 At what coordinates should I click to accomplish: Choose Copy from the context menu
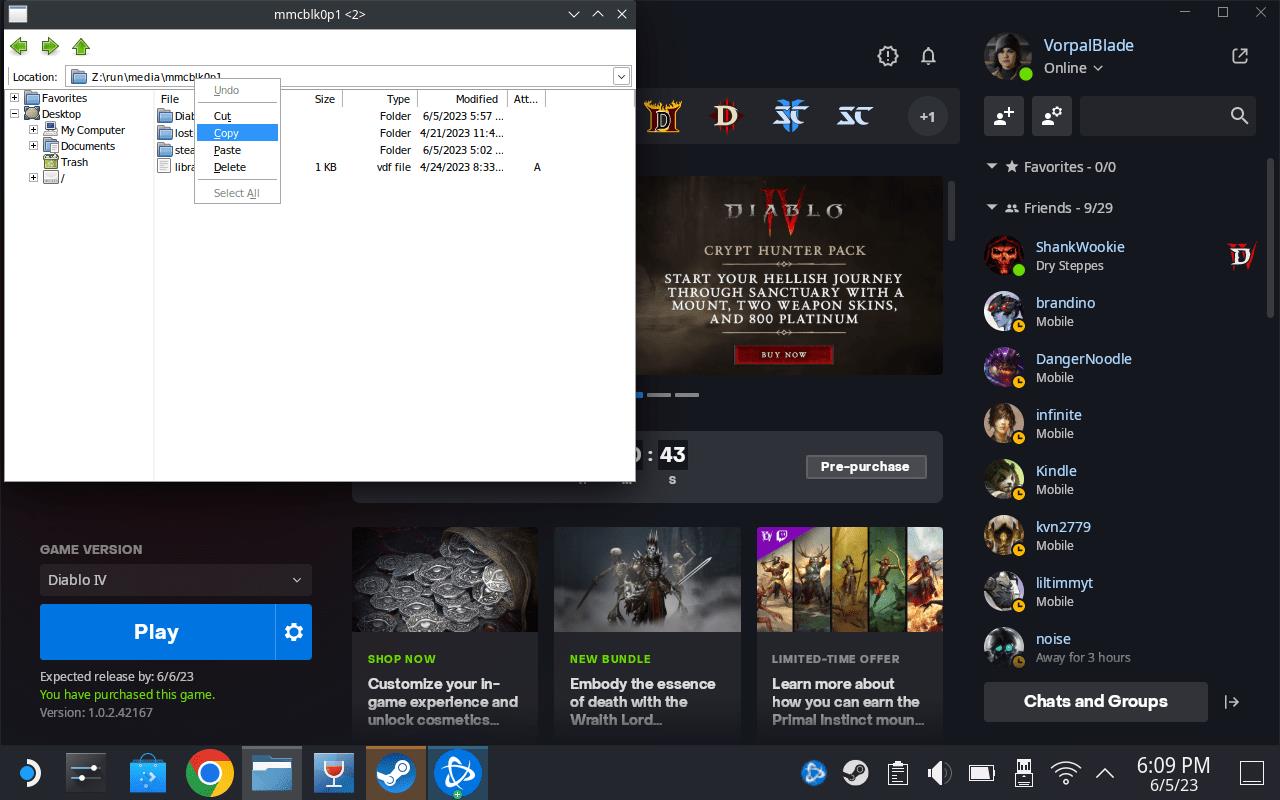point(227,133)
